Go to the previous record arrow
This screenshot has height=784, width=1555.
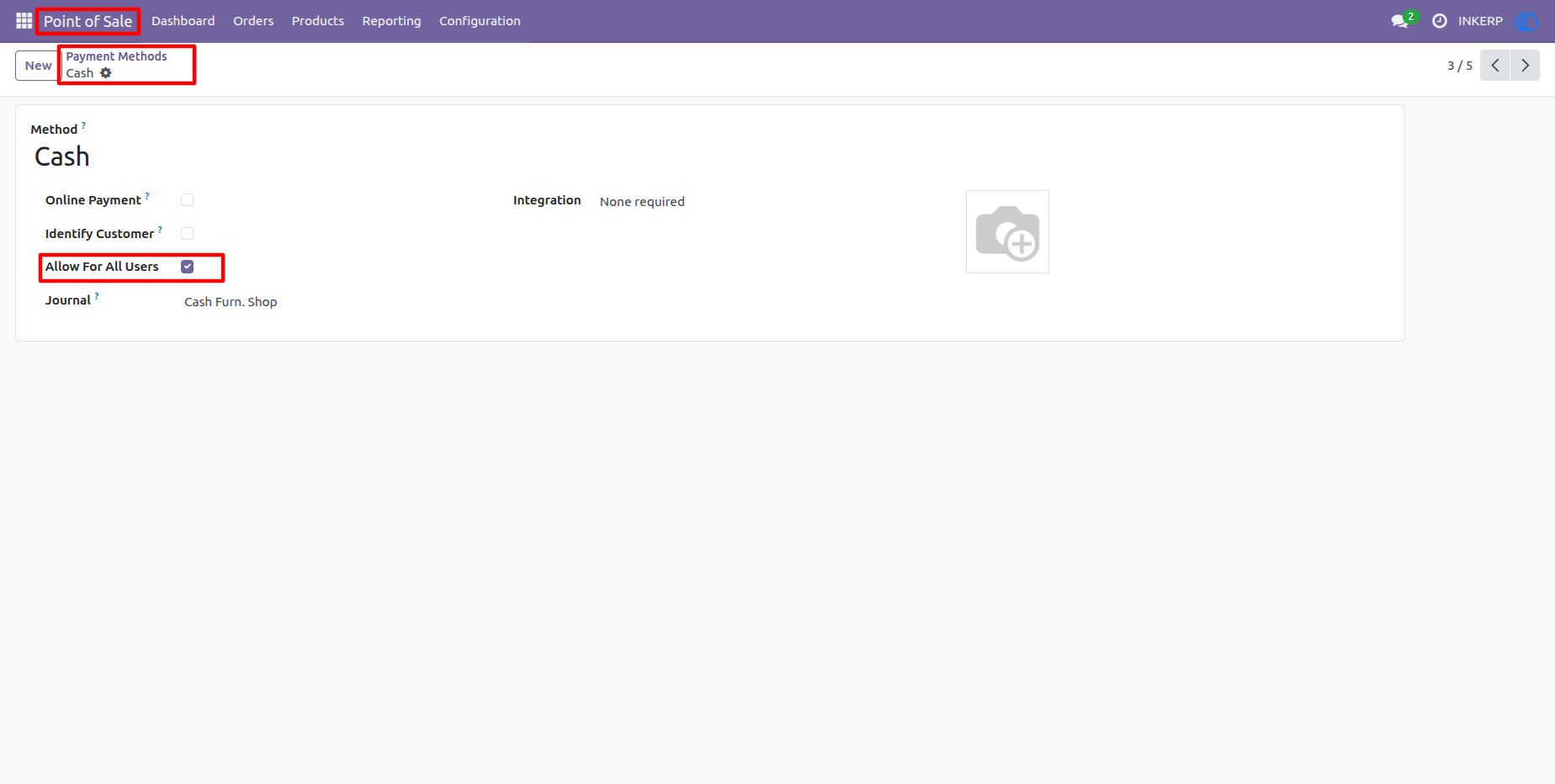(x=1495, y=66)
